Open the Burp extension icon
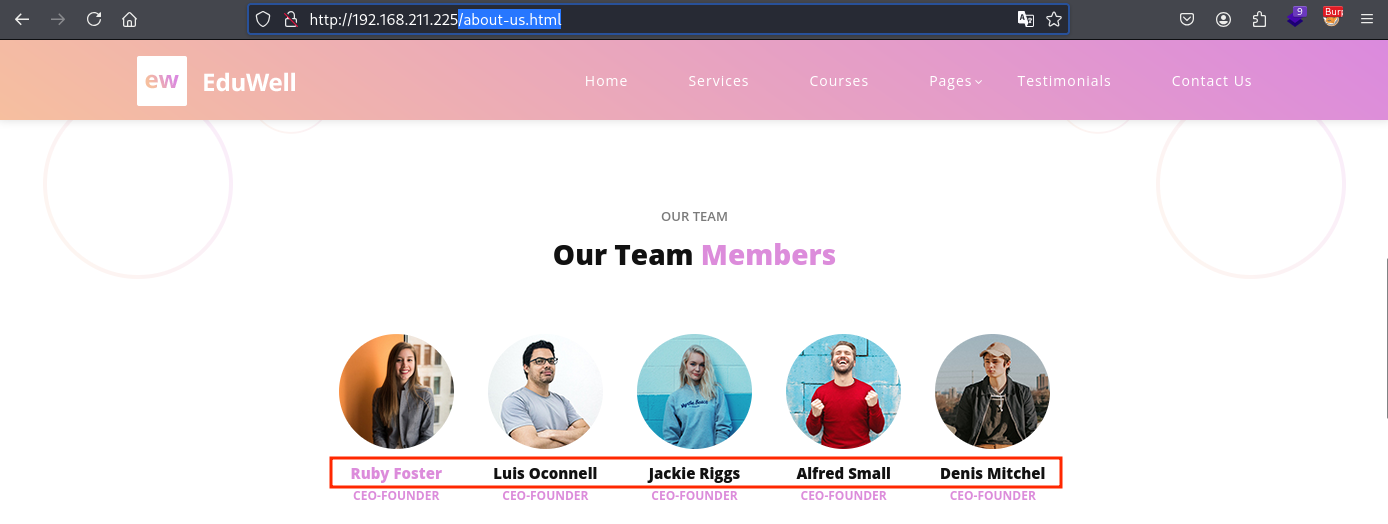 pyautogui.click(x=1333, y=17)
